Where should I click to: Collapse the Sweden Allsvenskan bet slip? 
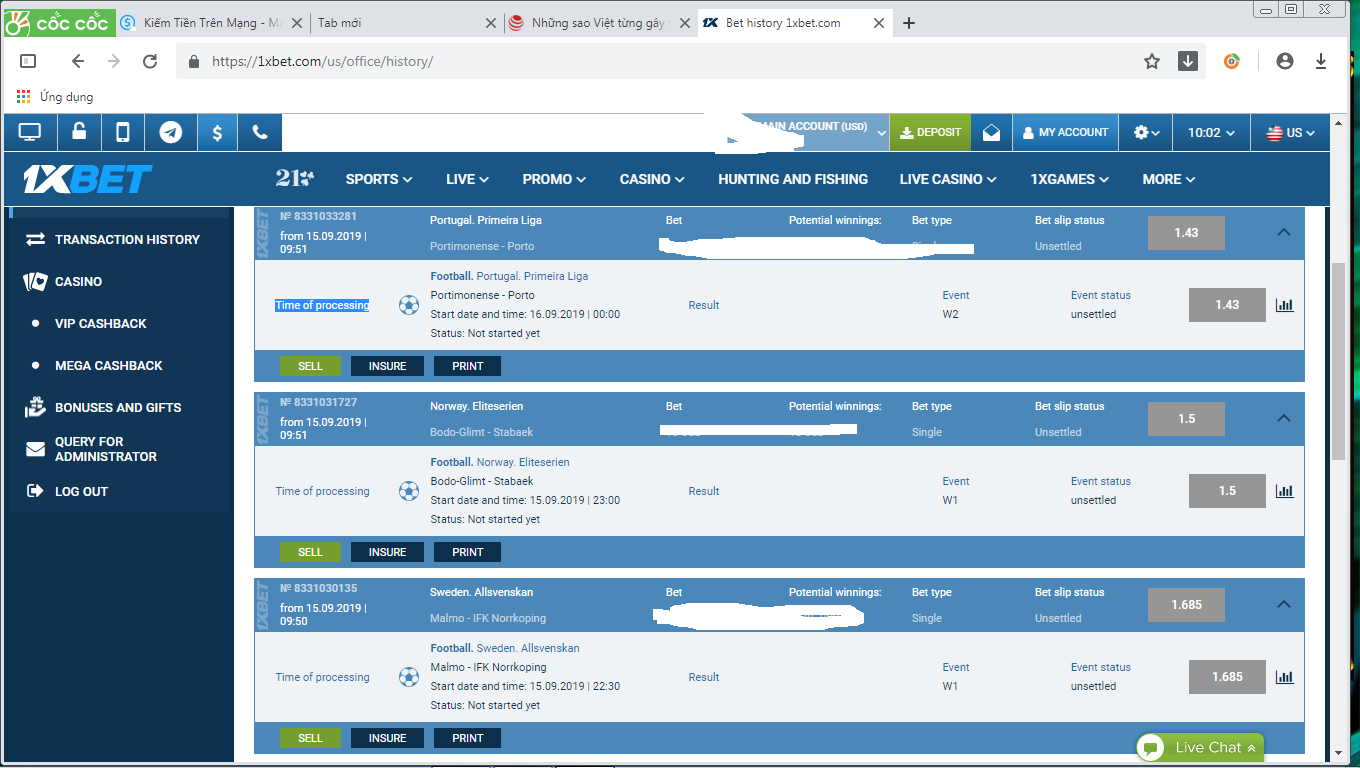click(1284, 604)
